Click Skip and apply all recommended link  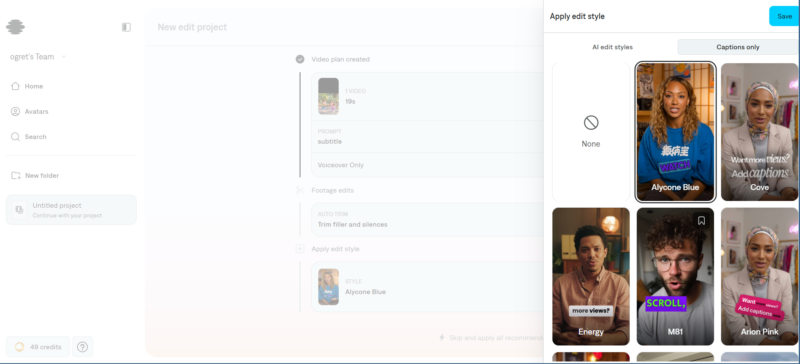click(x=490, y=338)
